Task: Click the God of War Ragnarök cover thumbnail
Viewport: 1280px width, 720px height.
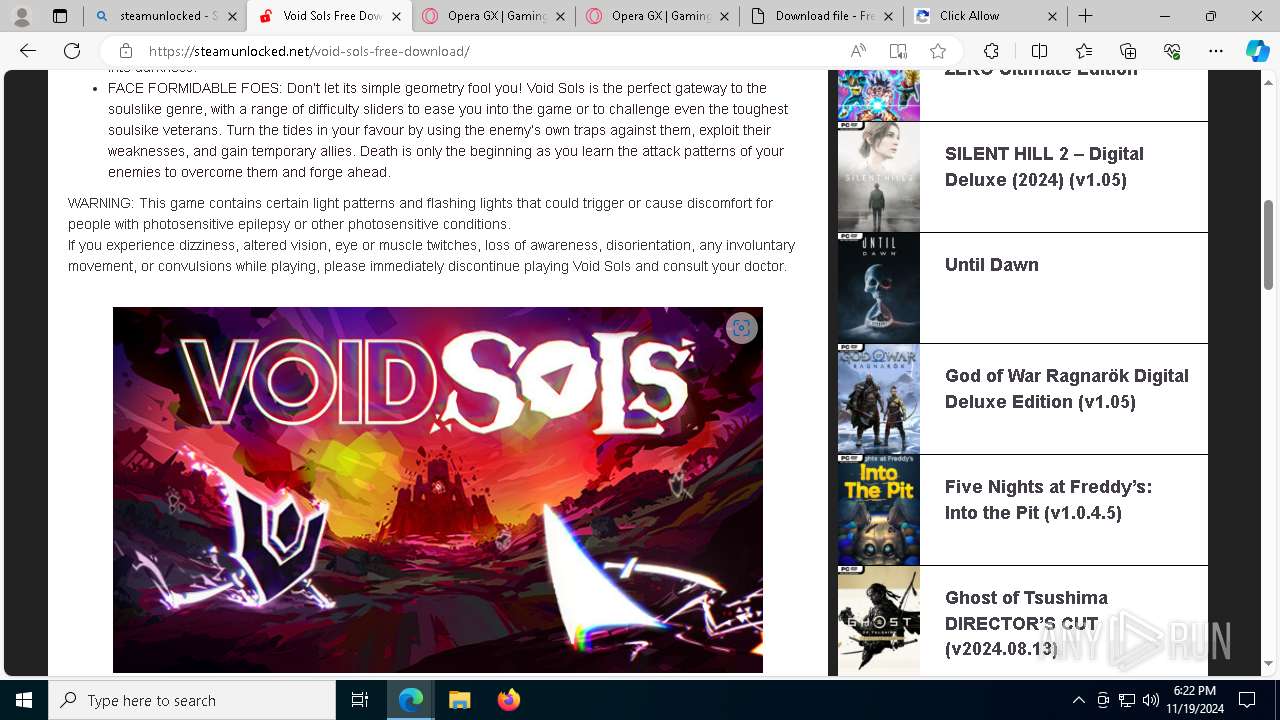Action: point(878,399)
